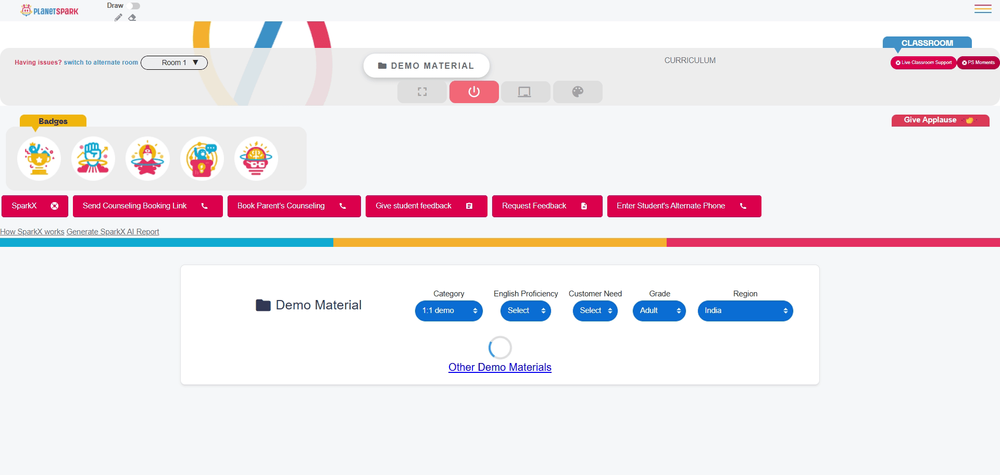Image resolution: width=1000 pixels, height=475 pixels.
Task: Click Book Parent's Counseling button
Action: 294,206
